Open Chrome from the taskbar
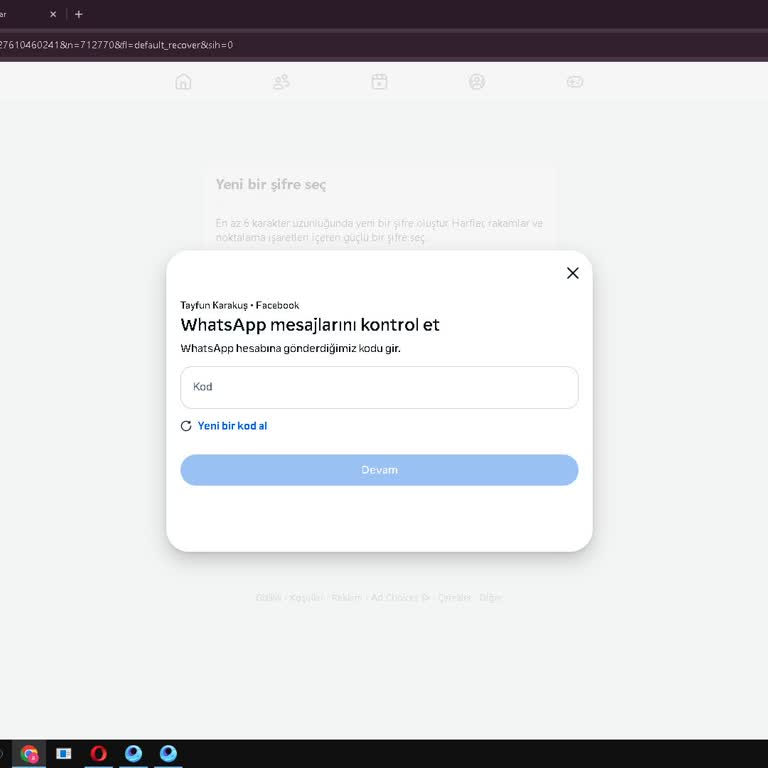This screenshot has width=768, height=768. coord(29,753)
